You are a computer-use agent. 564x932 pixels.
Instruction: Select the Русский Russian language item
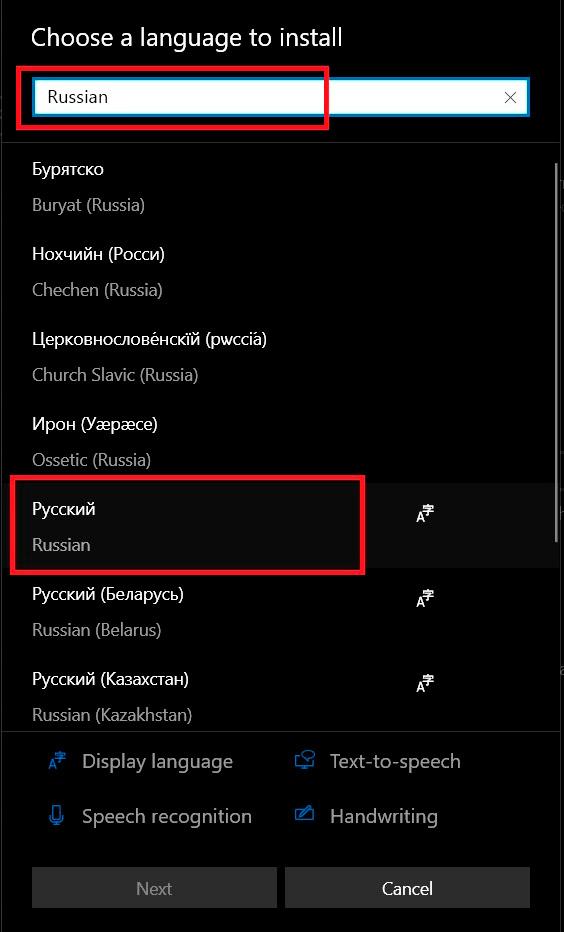pyautogui.click(x=278, y=526)
